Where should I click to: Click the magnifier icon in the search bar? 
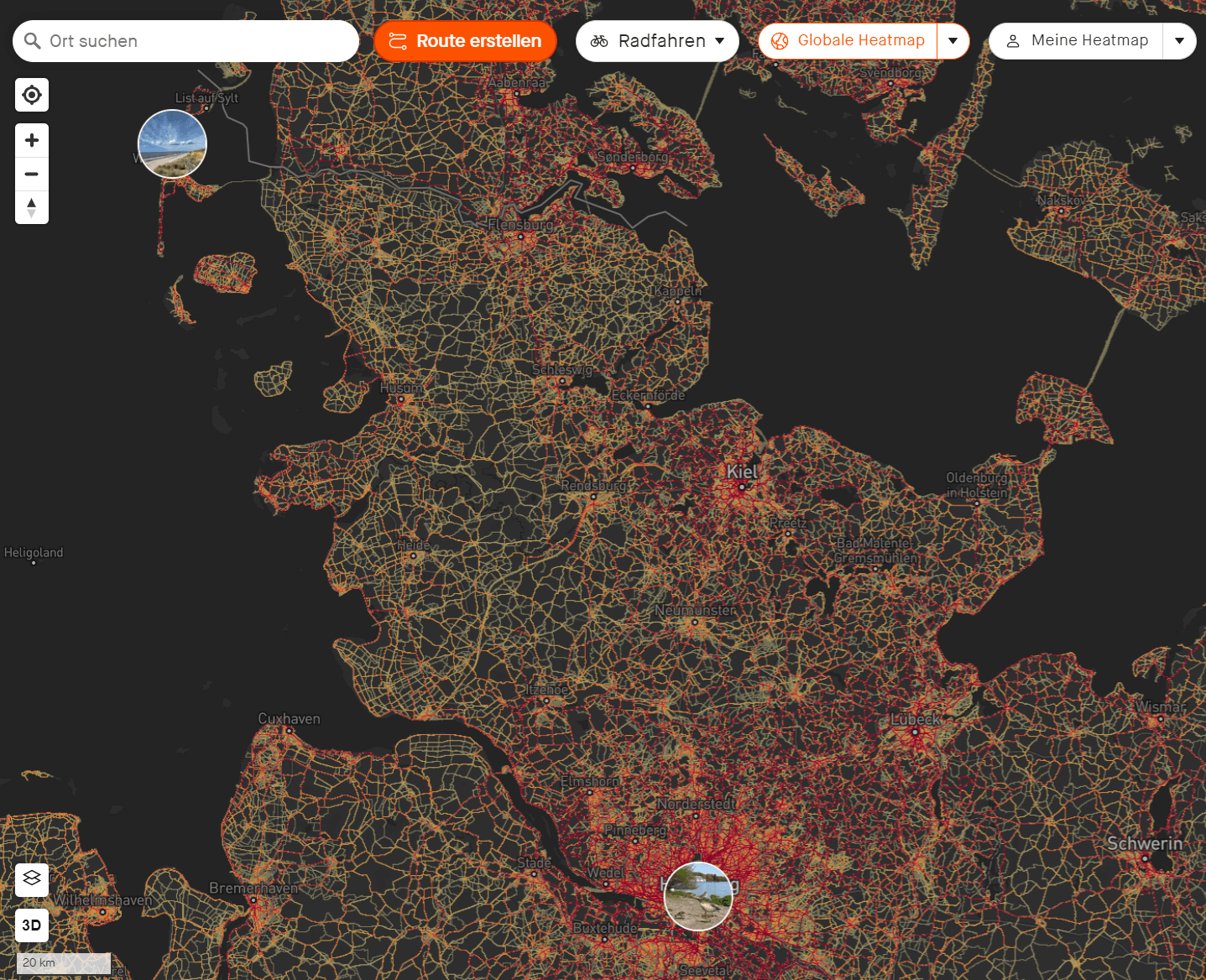[x=32, y=40]
